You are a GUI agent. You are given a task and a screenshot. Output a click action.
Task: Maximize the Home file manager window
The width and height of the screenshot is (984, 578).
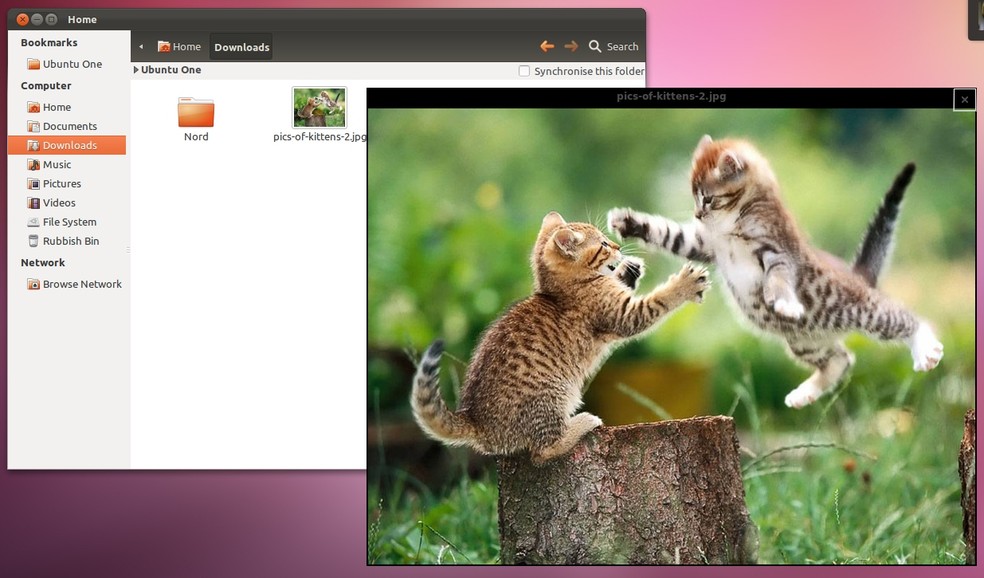coord(51,19)
